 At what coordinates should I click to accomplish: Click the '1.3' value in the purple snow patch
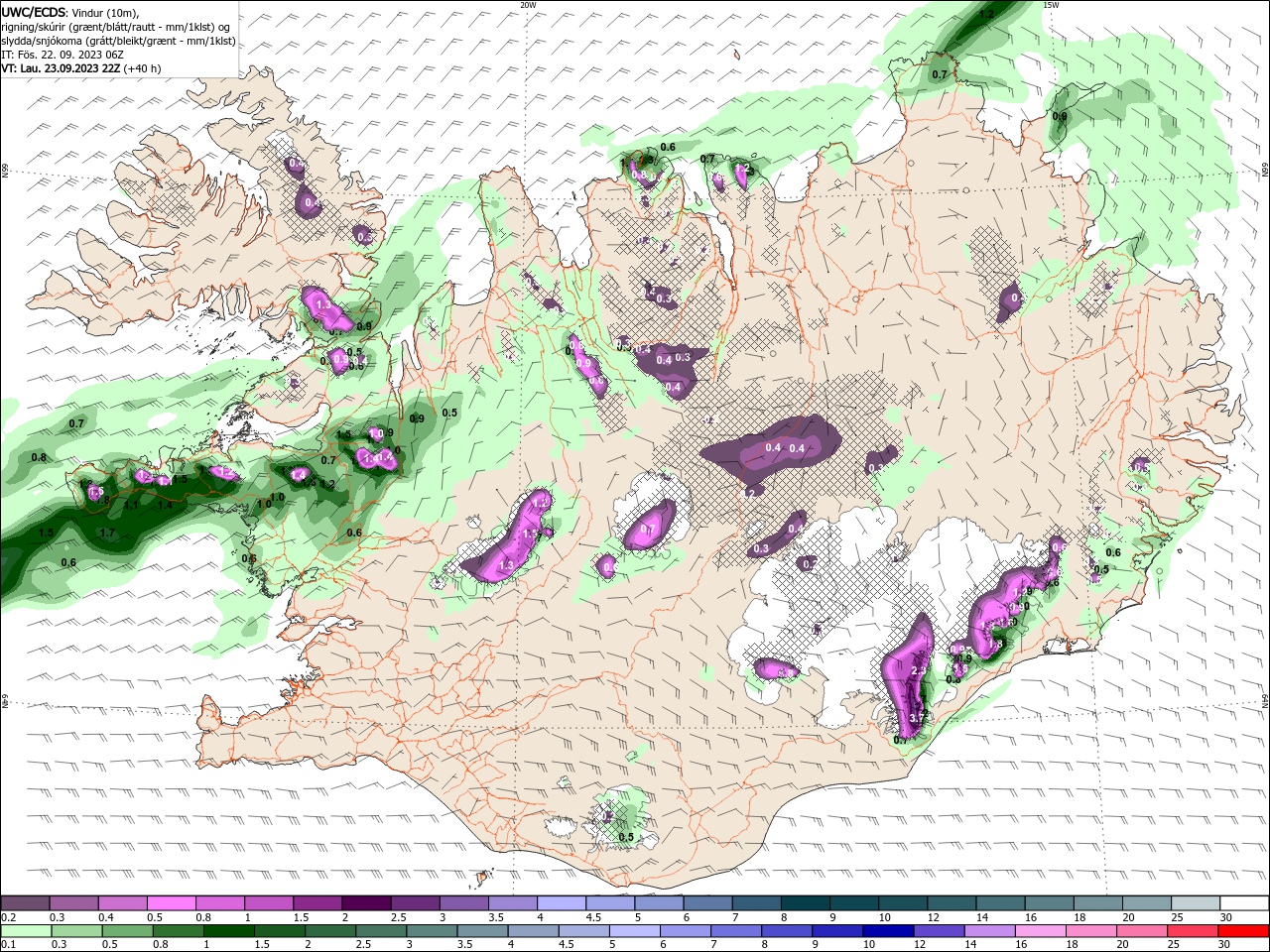506,565
